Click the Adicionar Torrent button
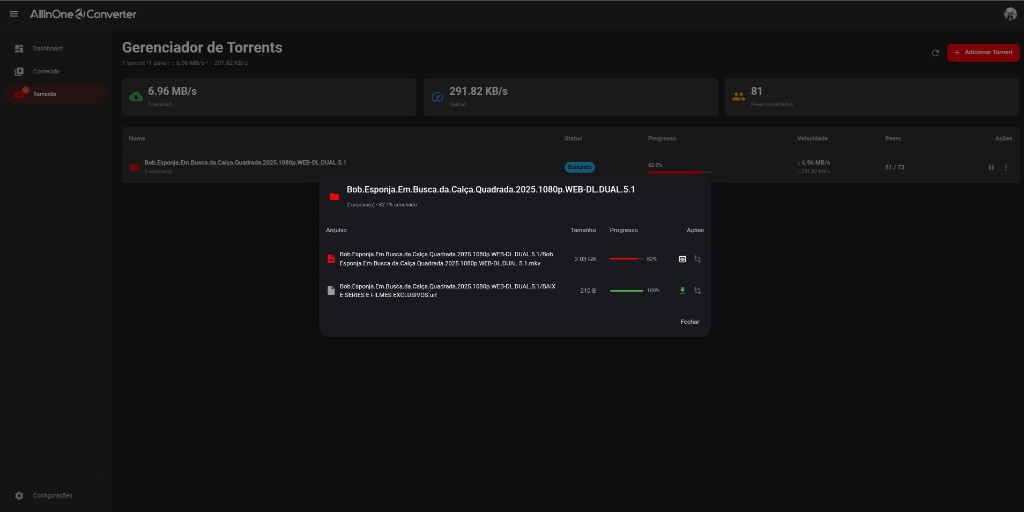Image resolution: width=1024 pixels, height=512 pixels. (x=983, y=52)
